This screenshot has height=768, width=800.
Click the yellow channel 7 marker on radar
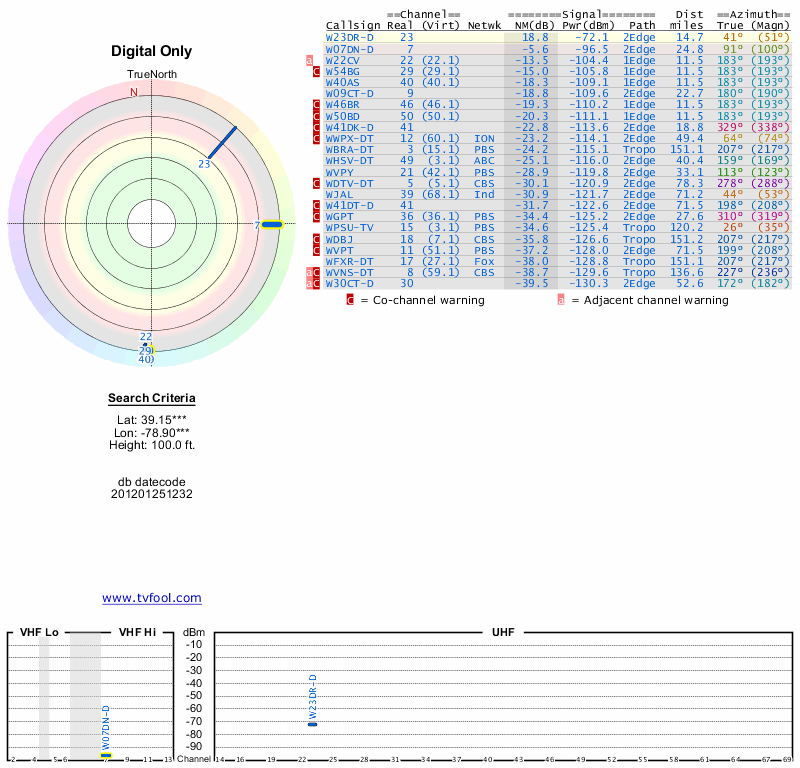coord(271,224)
